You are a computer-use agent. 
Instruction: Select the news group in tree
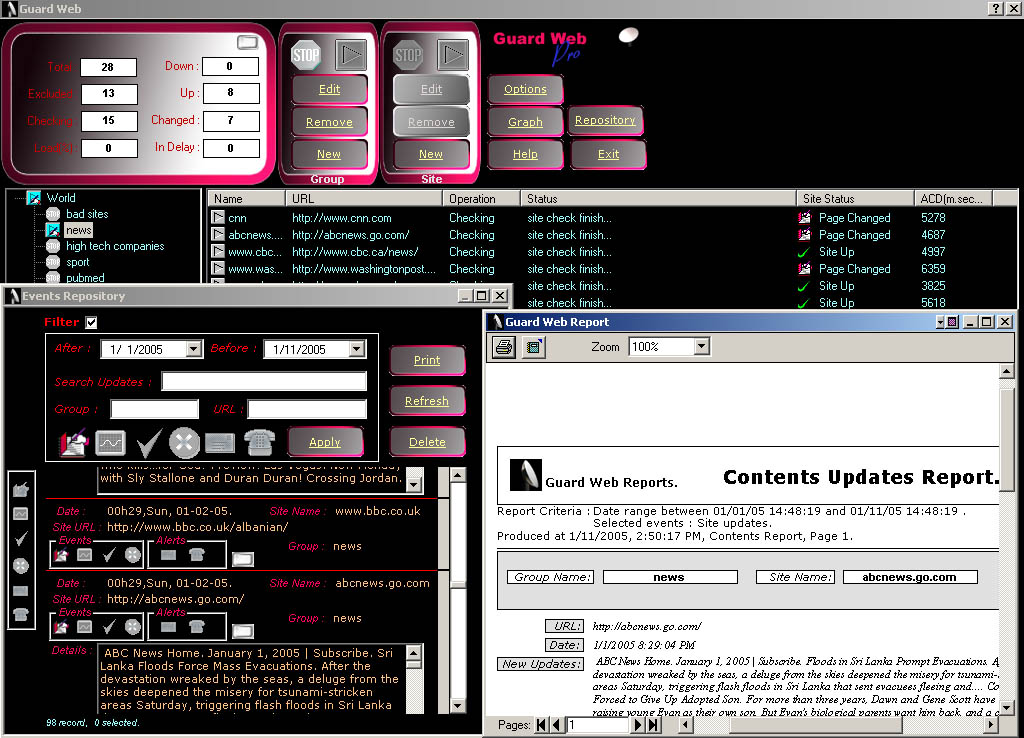point(78,230)
